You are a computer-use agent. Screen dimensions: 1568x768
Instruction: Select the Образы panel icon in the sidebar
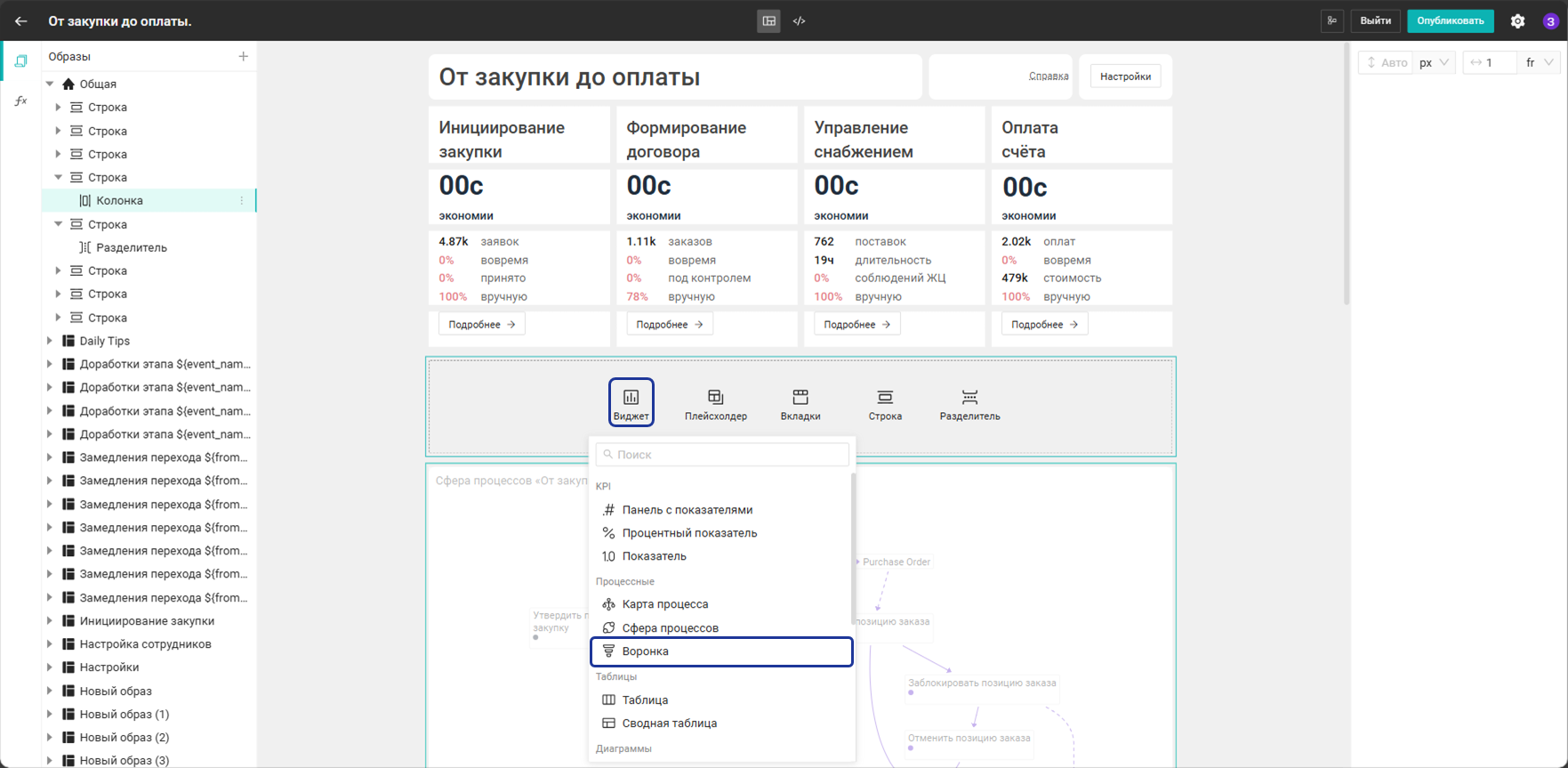pyautogui.click(x=20, y=61)
